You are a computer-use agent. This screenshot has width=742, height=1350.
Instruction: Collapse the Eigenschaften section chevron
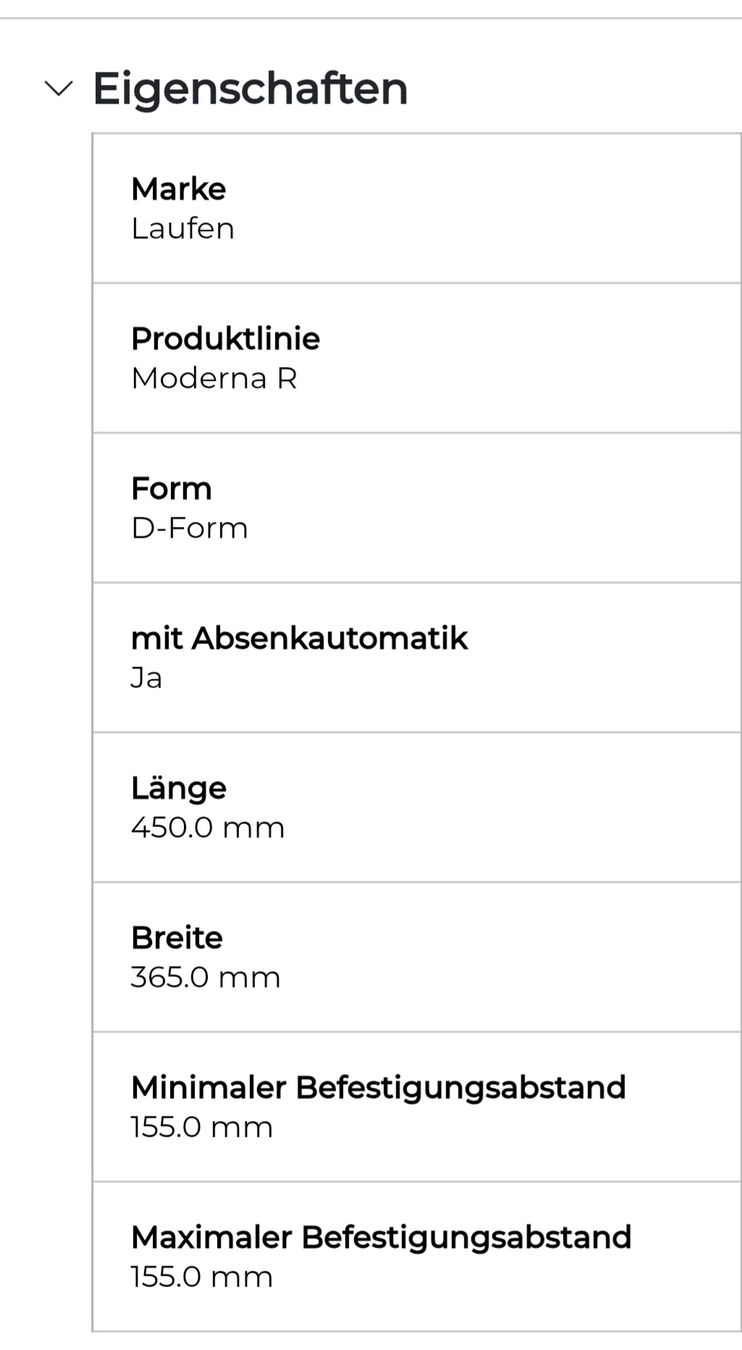point(59,89)
